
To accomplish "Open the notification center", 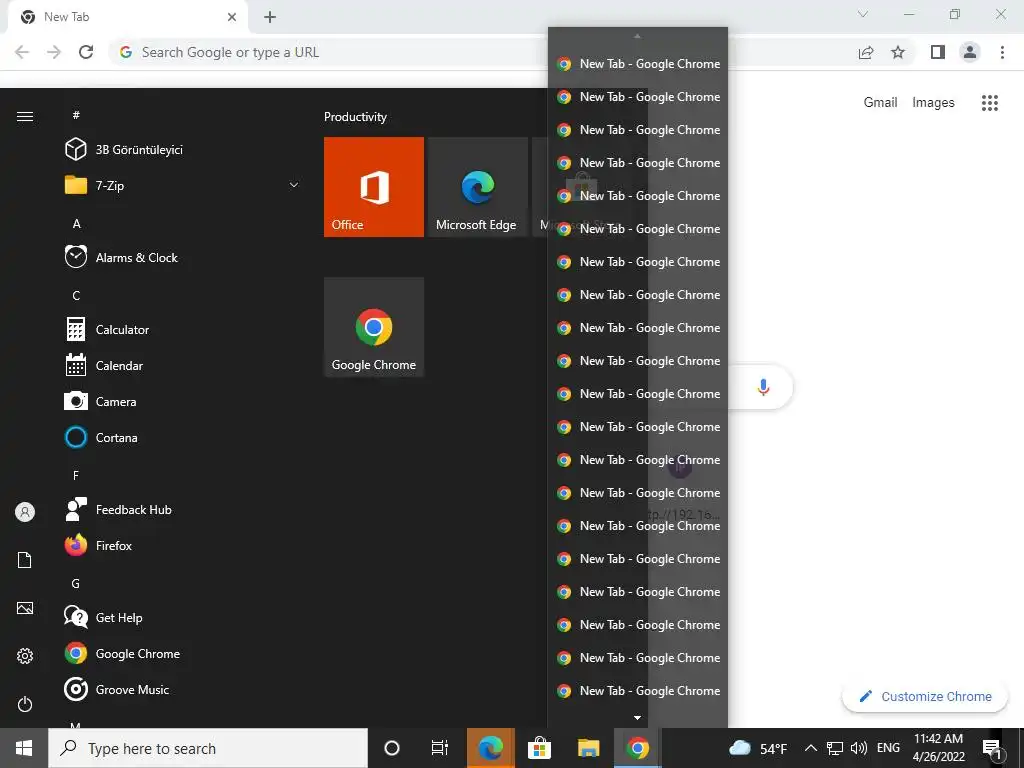I will pyautogui.click(x=991, y=748).
